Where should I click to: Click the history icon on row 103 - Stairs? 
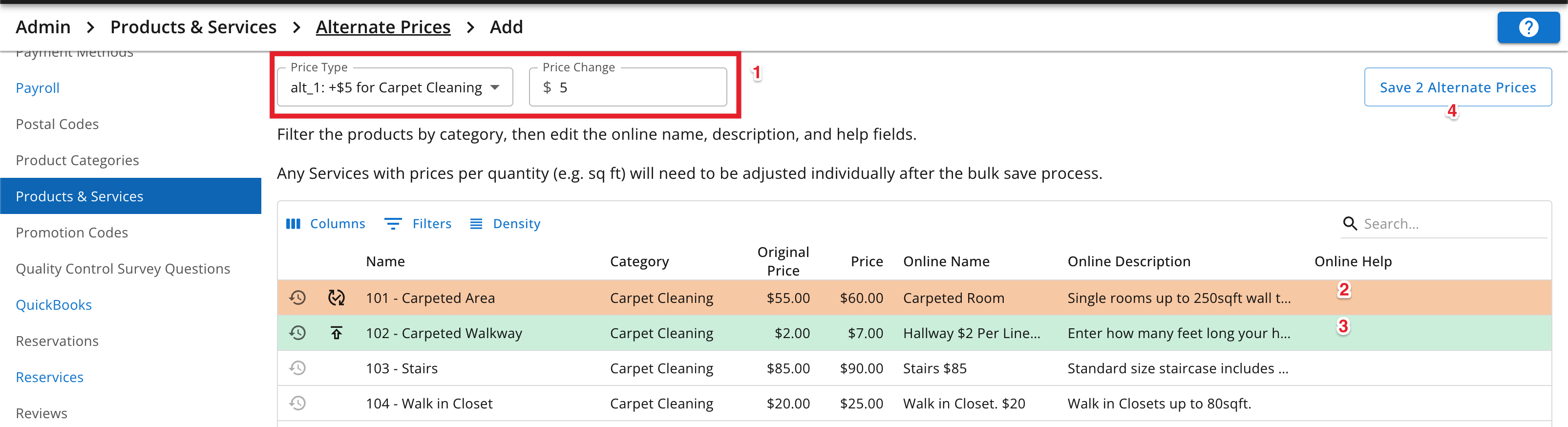pos(297,368)
